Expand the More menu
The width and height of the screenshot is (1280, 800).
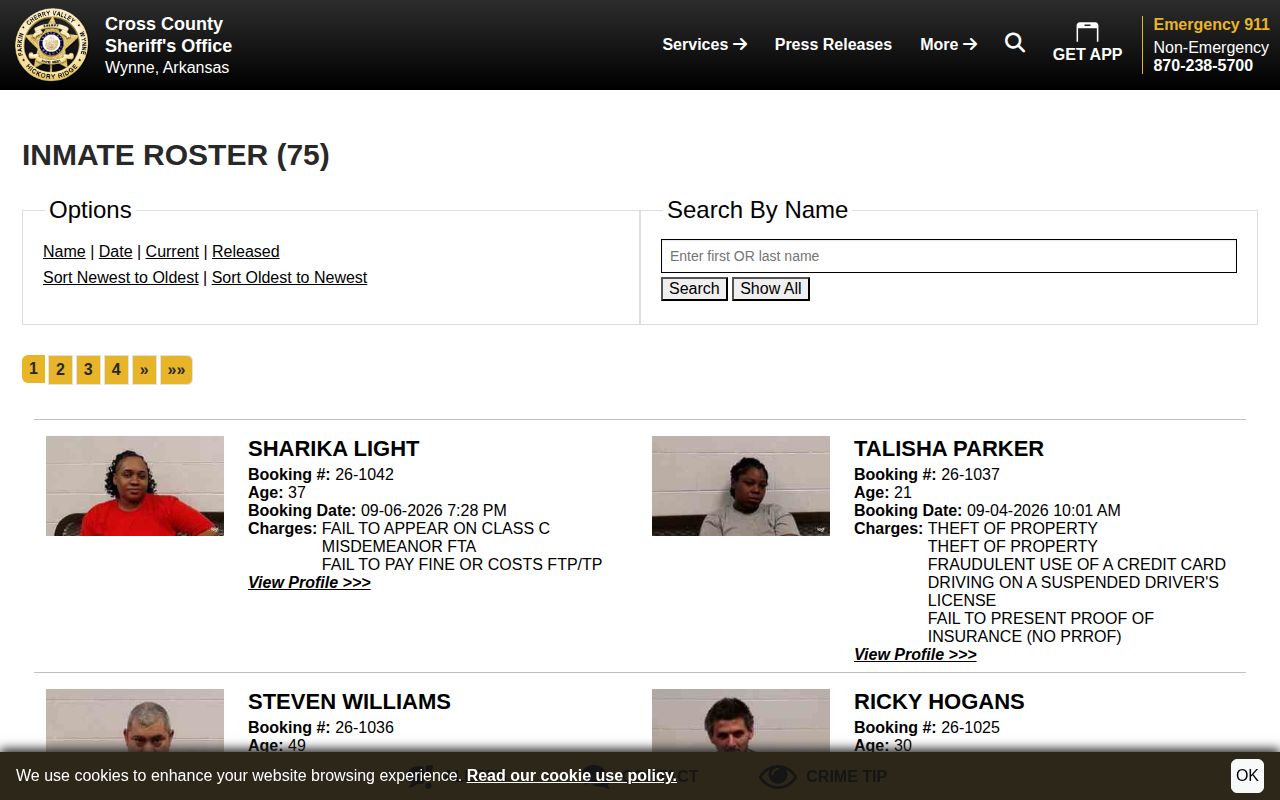(x=949, y=44)
